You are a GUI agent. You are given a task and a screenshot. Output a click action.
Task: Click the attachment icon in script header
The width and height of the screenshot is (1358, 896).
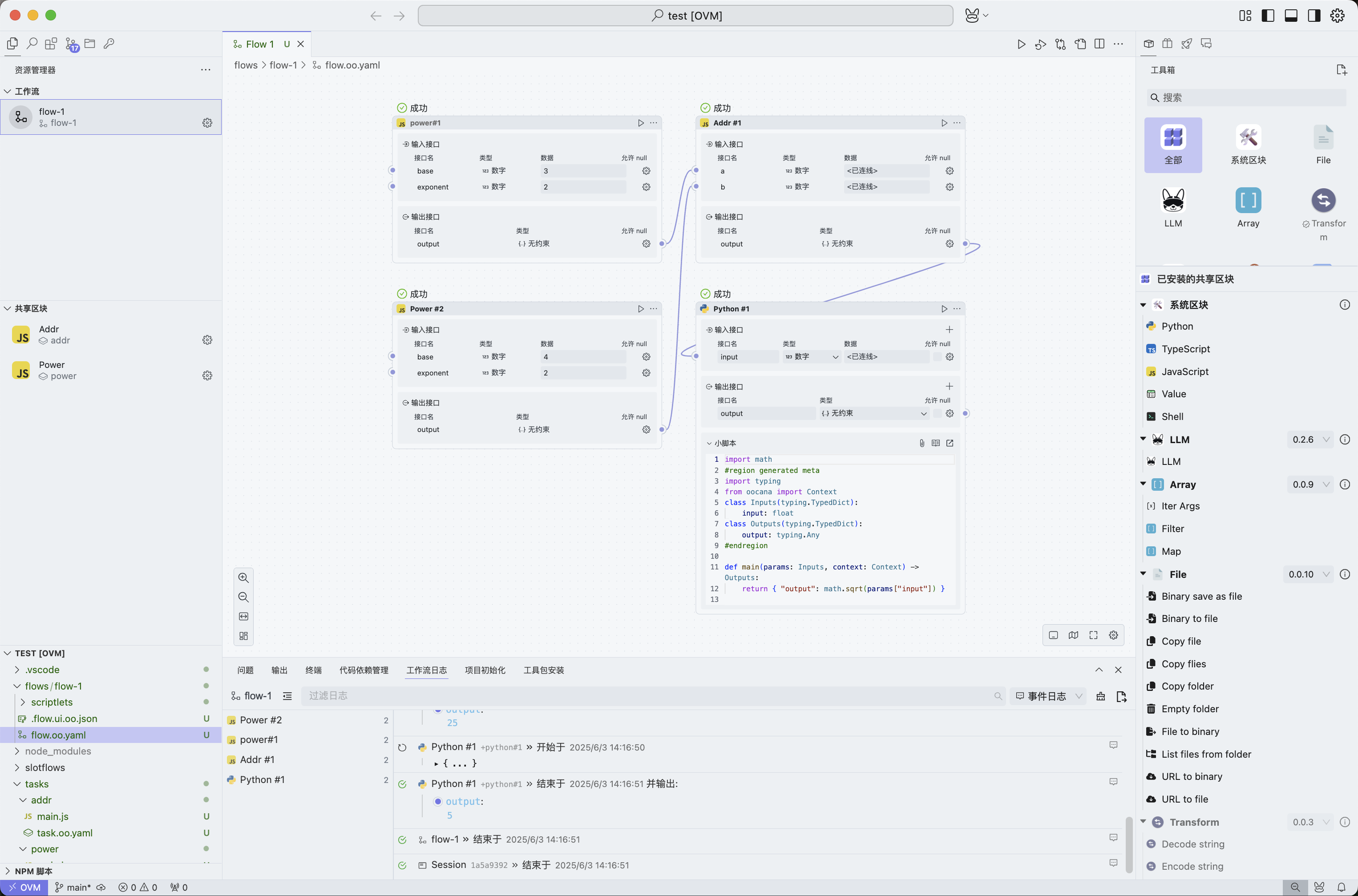pos(922,443)
